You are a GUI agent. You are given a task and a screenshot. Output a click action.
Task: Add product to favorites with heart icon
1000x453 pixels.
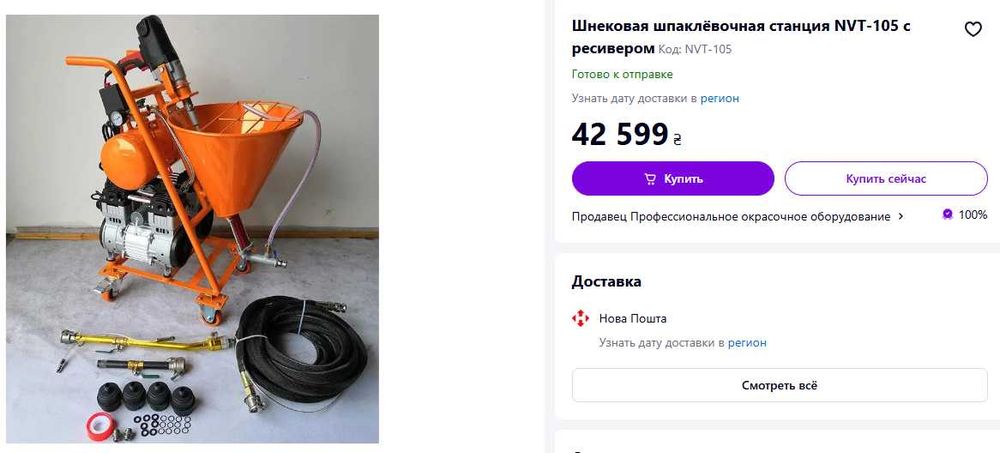973,29
